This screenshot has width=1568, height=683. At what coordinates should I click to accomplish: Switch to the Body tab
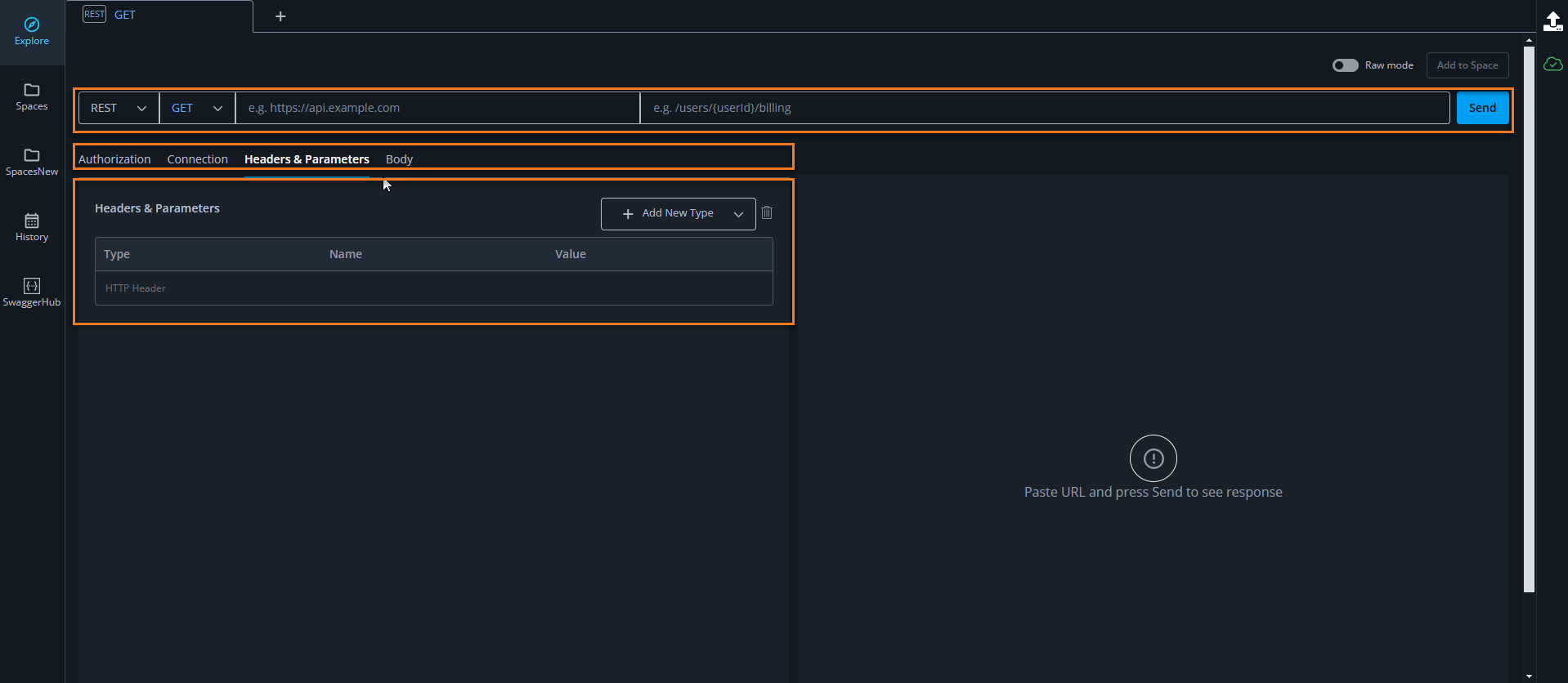(x=399, y=159)
